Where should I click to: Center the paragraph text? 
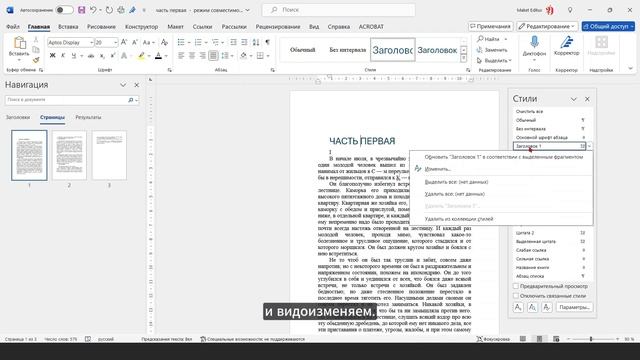point(192,56)
